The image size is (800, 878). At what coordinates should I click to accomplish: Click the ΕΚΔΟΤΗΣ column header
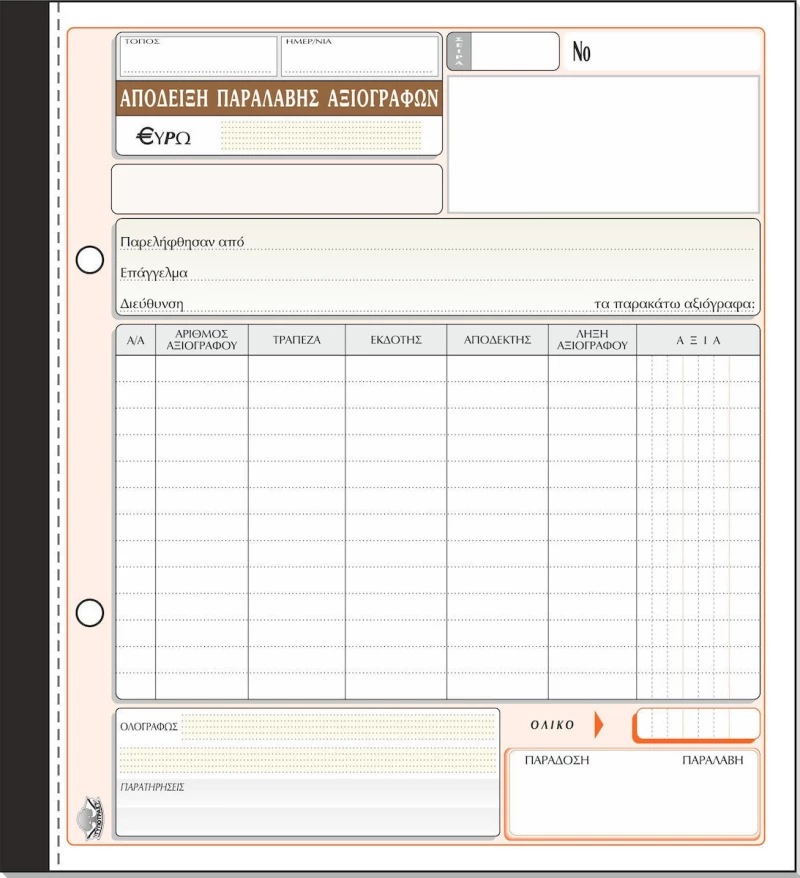point(396,340)
